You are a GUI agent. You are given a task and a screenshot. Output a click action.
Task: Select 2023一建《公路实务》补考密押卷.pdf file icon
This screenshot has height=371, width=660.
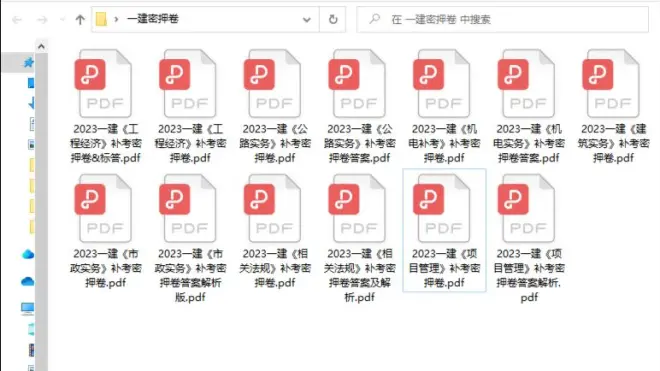(273, 83)
